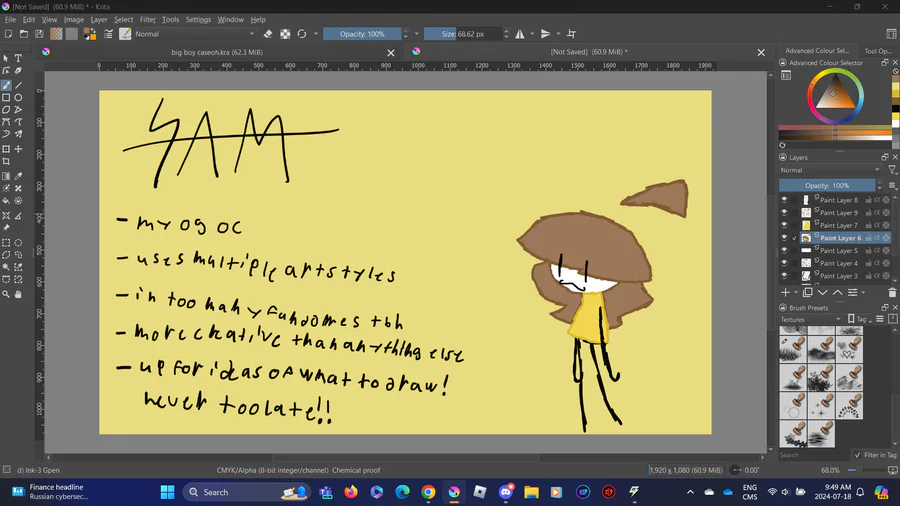
Task: Switch to big boy caseoh.kra tab
Action: (216, 52)
